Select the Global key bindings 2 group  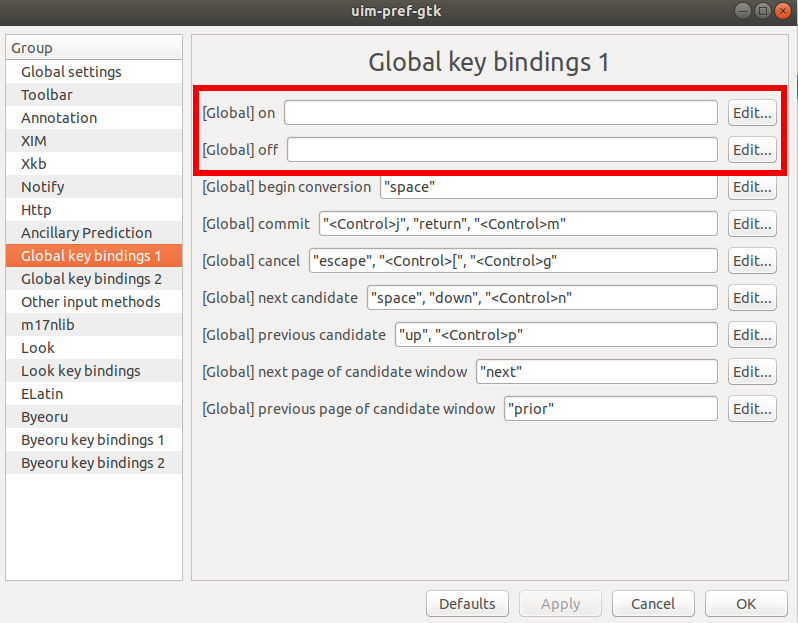pos(94,279)
